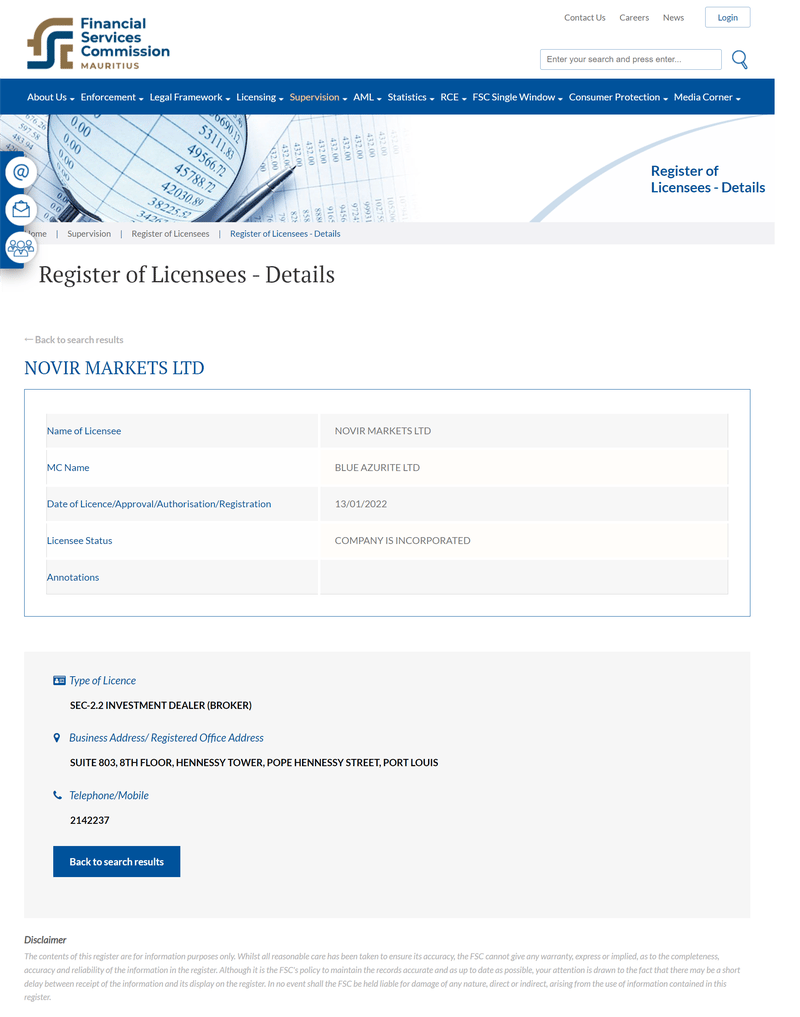
Task: Click the FSC Mauritius logo
Action: [98, 43]
